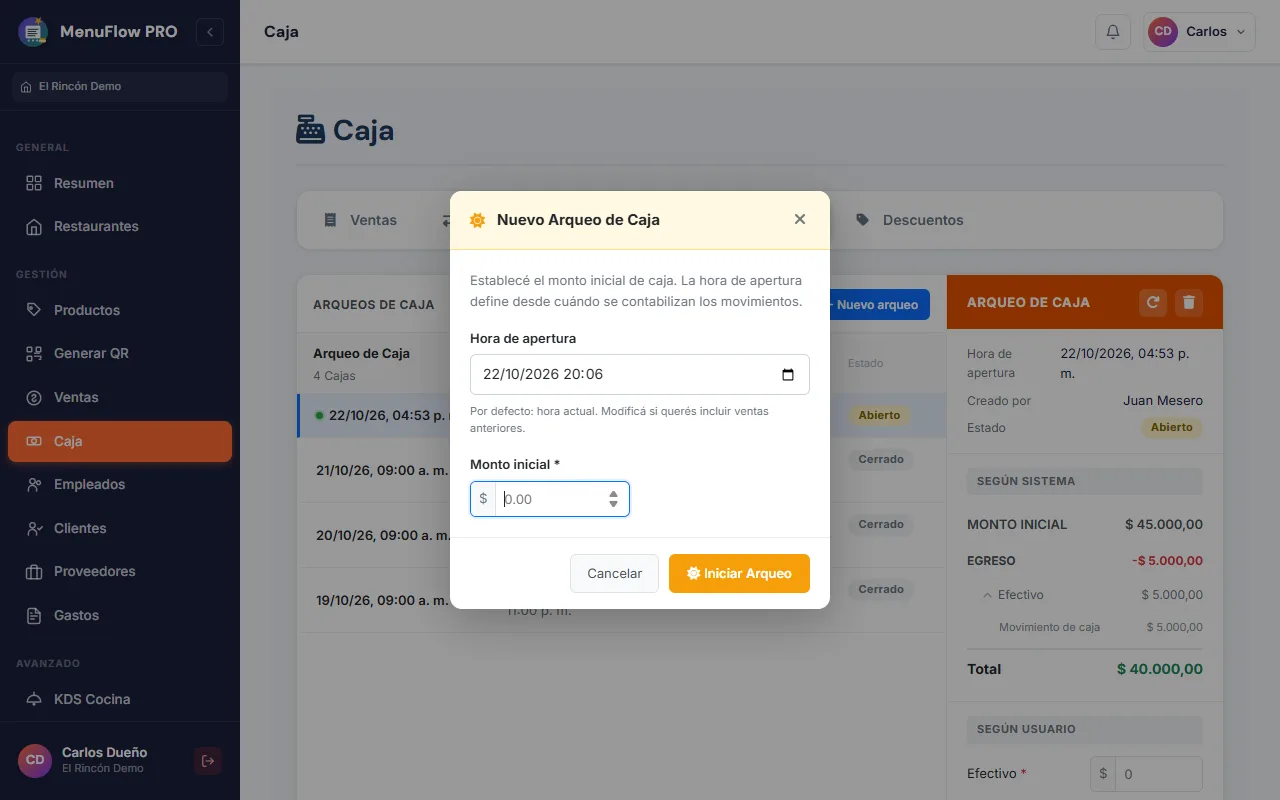This screenshot has width=1280, height=800.
Task: Click the Efectivo field under Según Usuario
Action: [1159, 774]
